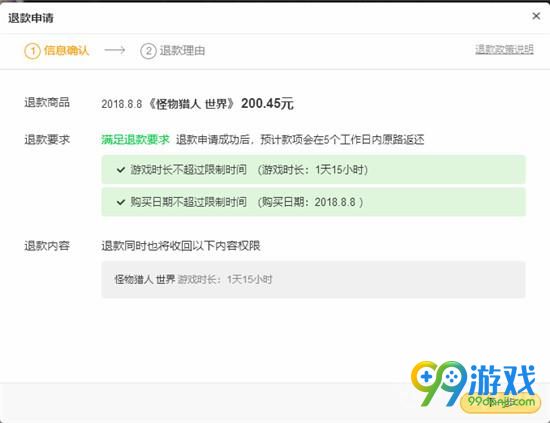Open the 退款政策说明 link
The width and height of the screenshot is (550, 423).
click(504, 49)
